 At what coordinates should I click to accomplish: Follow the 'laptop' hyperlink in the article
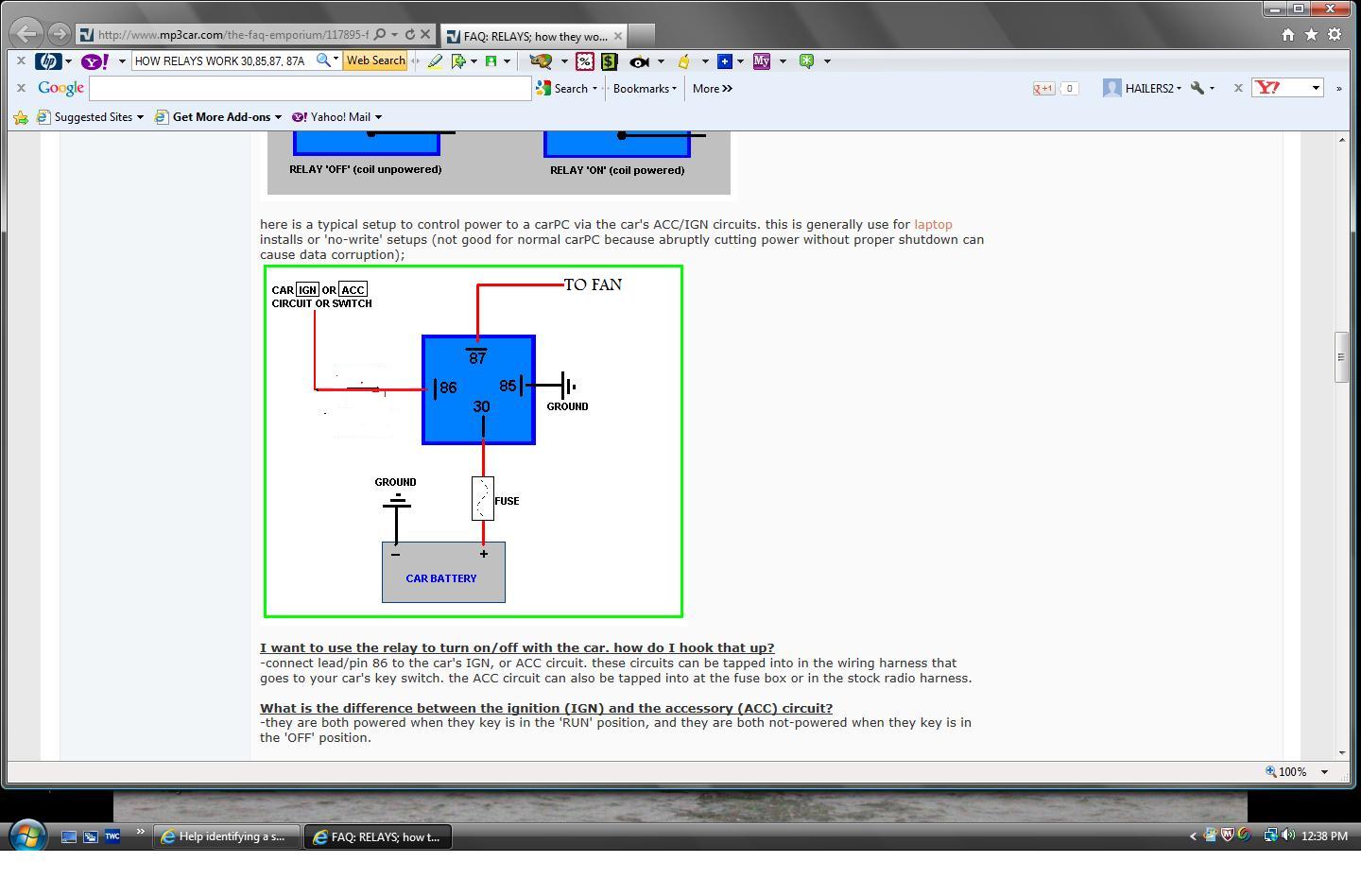933,224
